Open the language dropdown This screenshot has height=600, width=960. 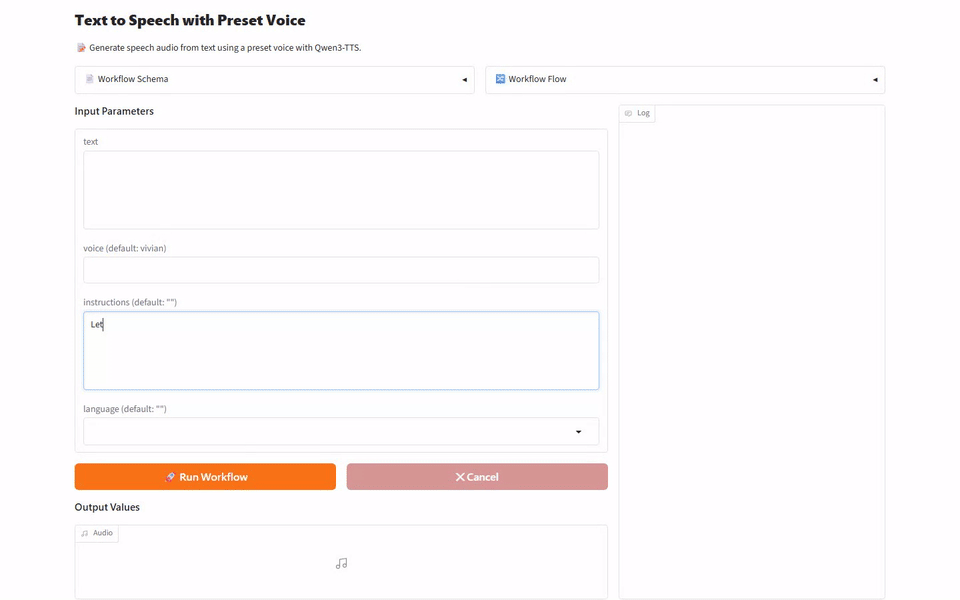pyautogui.click(x=341, y=432)
